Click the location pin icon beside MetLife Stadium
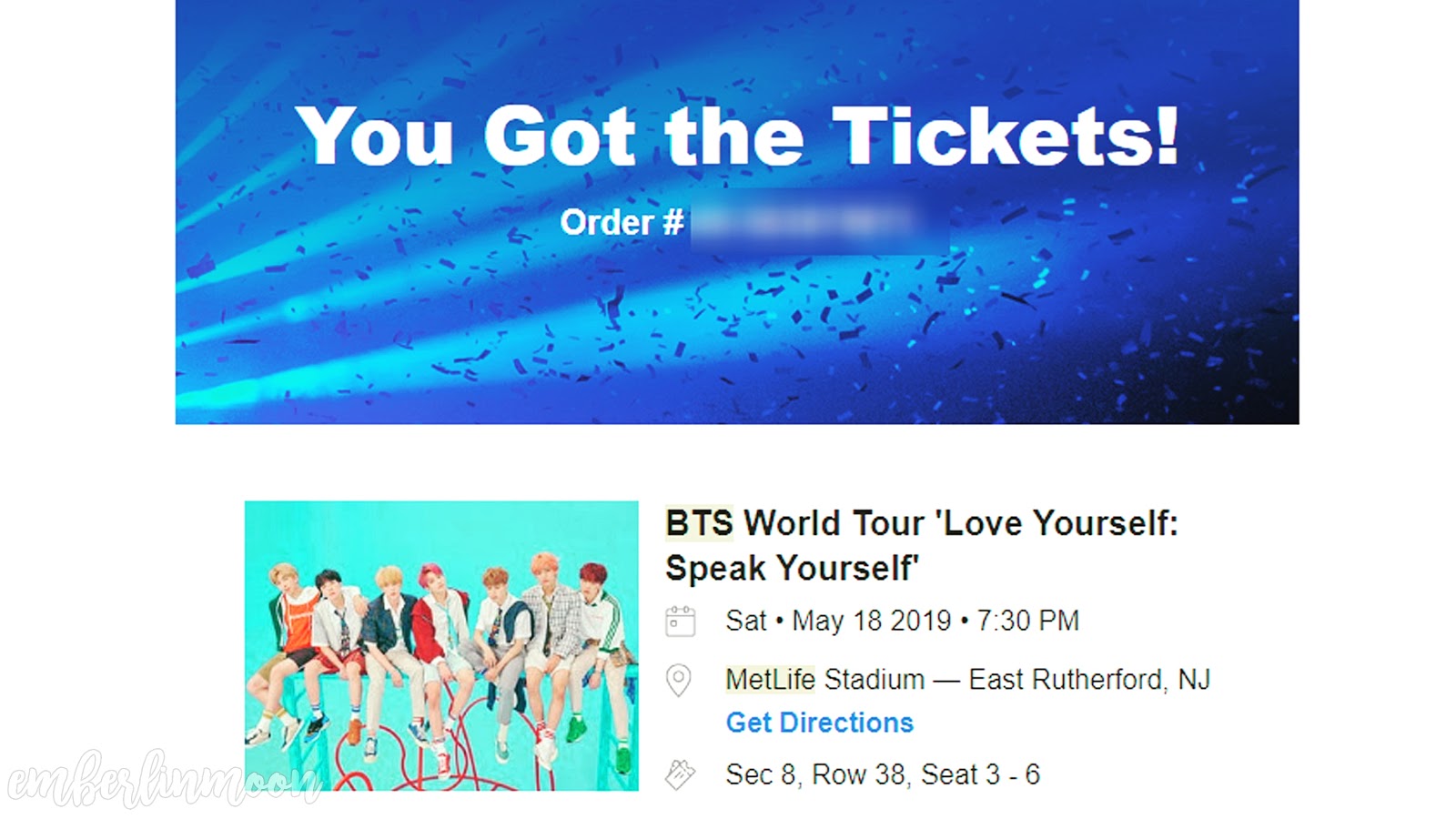 (x=679, y=680)
